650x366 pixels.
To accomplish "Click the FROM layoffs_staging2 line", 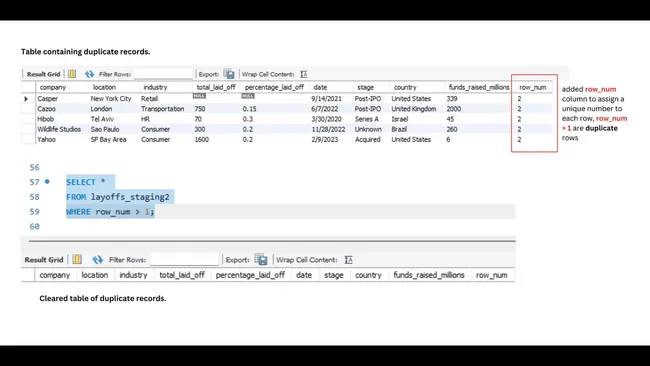I will tap(118, 197).
